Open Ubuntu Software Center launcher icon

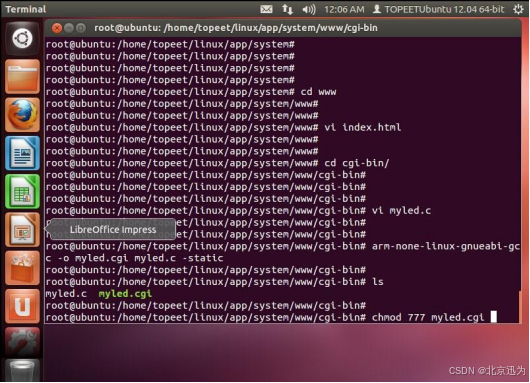click(22, 268)
